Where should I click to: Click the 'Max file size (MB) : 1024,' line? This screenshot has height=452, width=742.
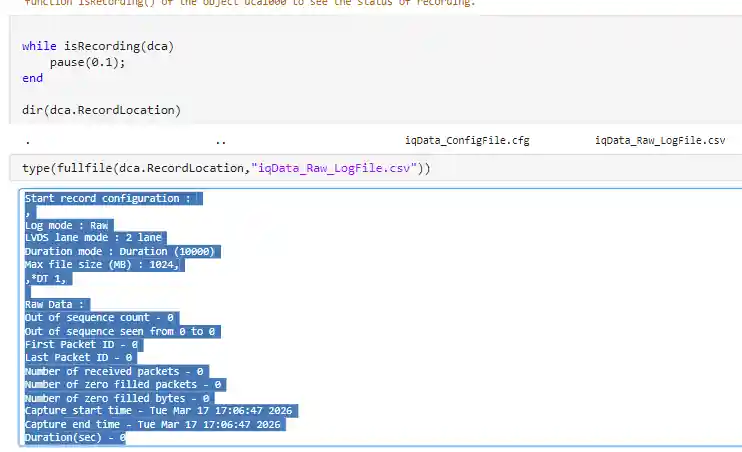click(104, 265)
